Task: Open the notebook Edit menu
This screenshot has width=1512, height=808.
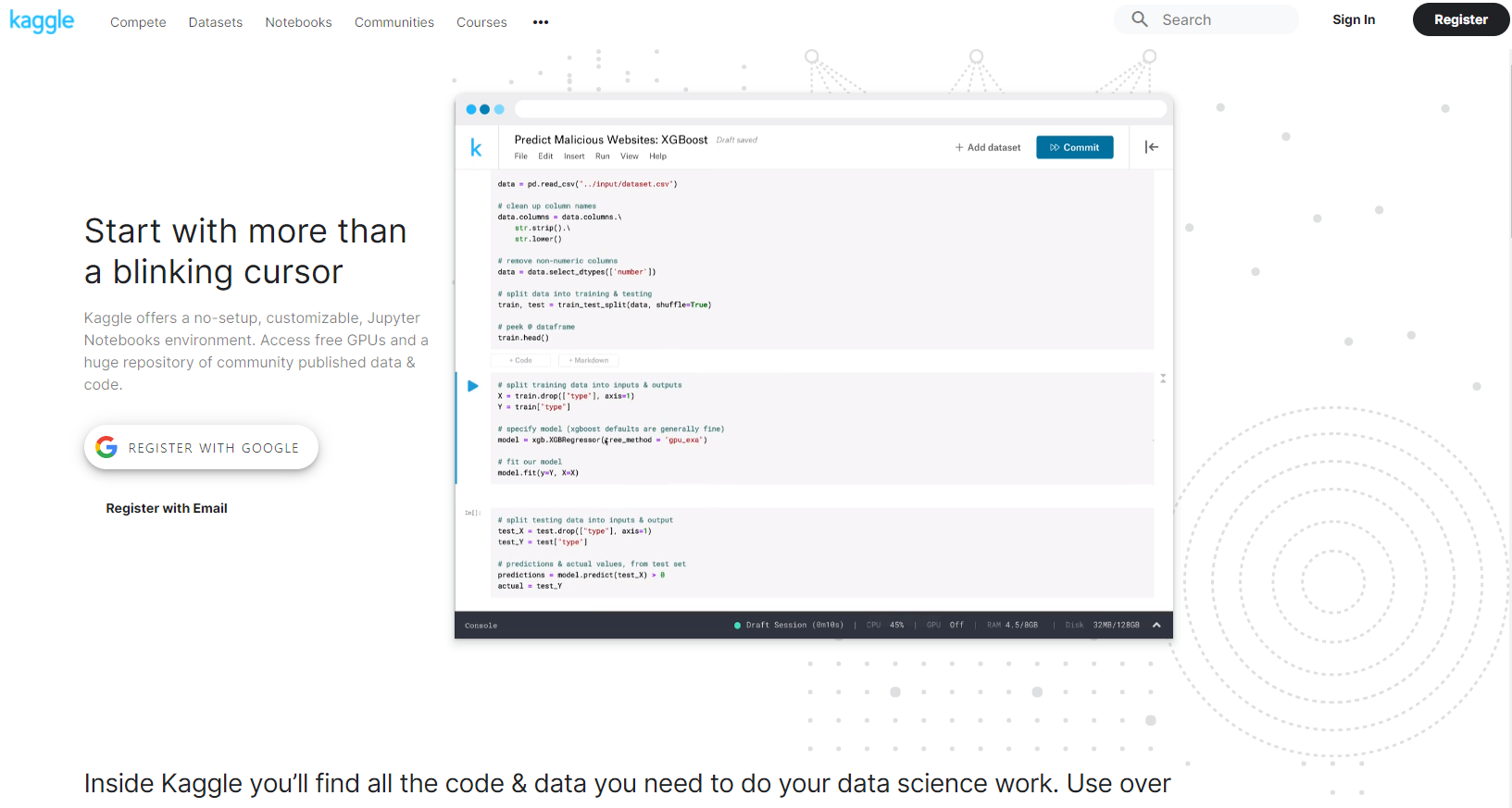Action: 545,156
